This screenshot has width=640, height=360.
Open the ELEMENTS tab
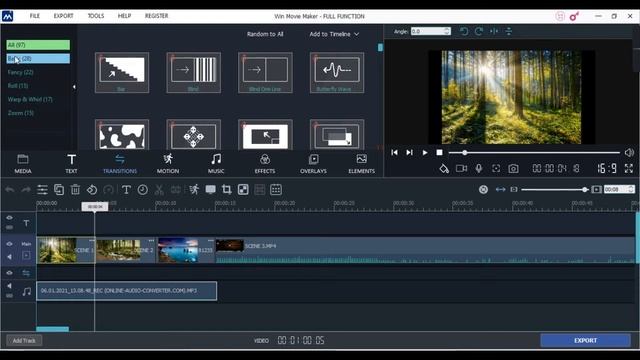pyautogui.click(x=361, y=164)
